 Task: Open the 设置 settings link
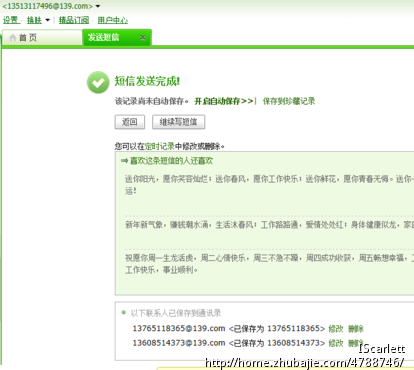11,20
